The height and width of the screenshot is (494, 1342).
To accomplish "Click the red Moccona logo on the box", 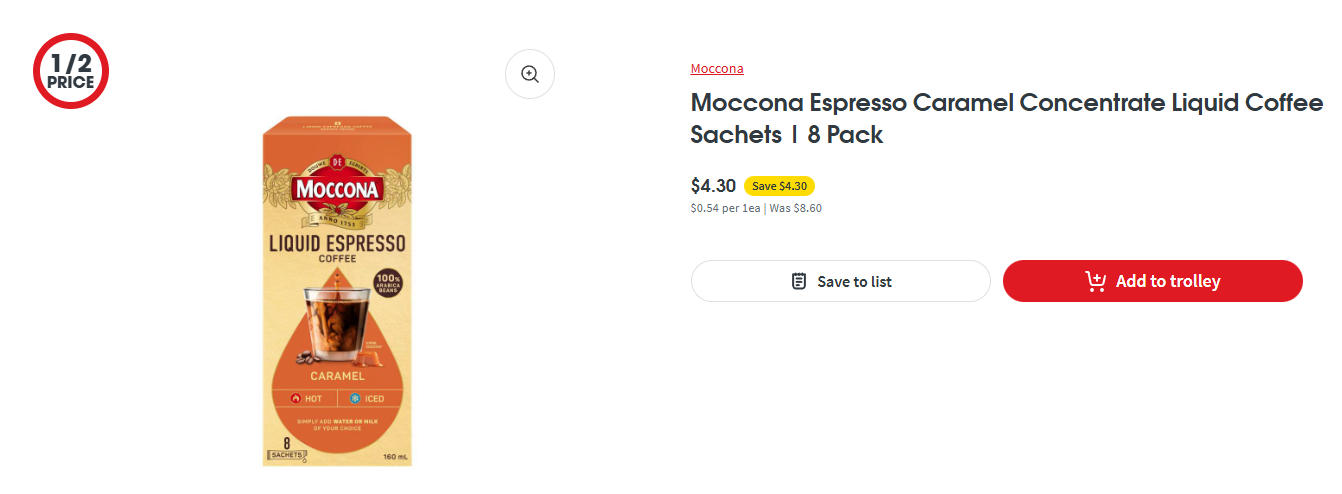I will (x=337, y=190).
